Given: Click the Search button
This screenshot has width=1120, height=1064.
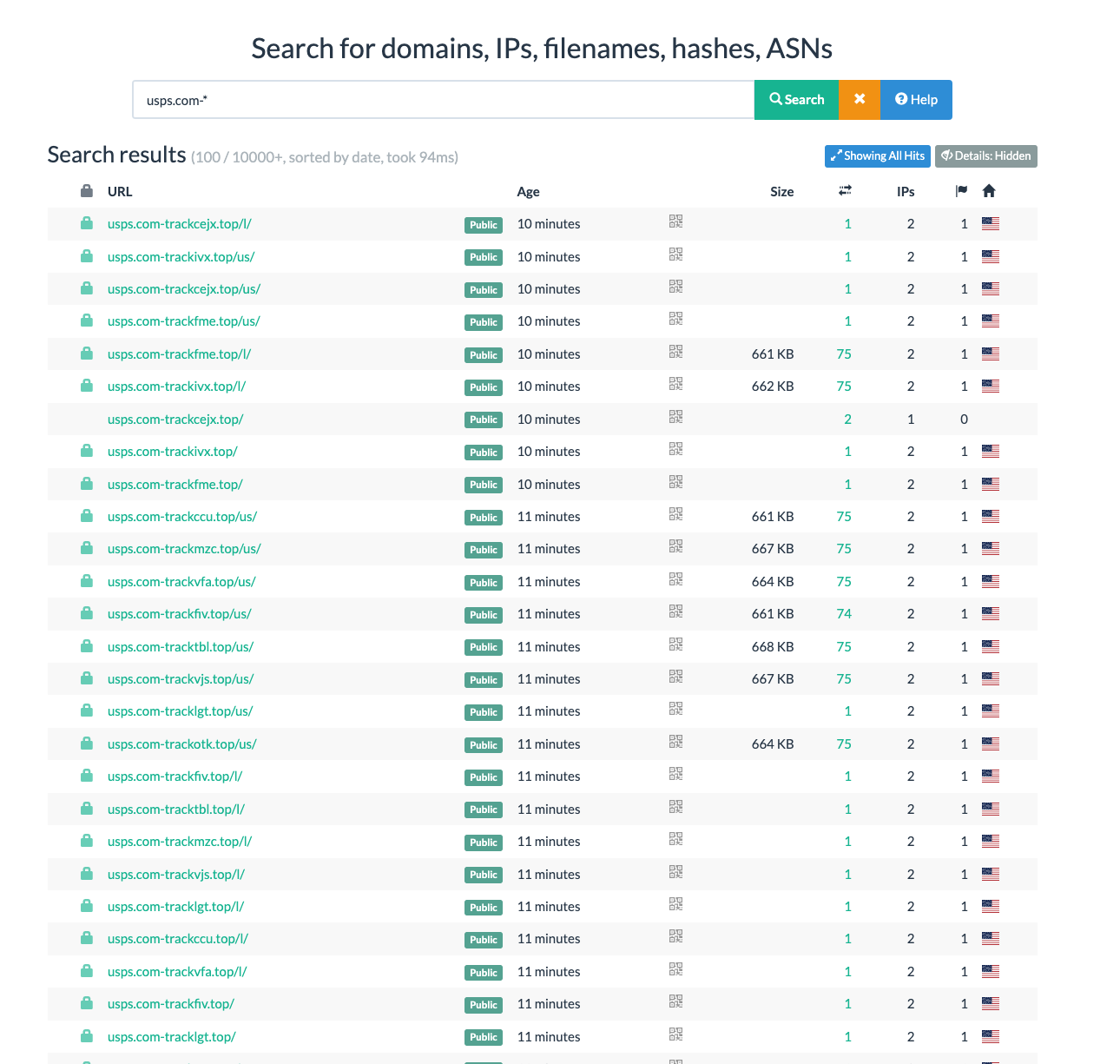Looking at the screenshot, I should point(795,99).
